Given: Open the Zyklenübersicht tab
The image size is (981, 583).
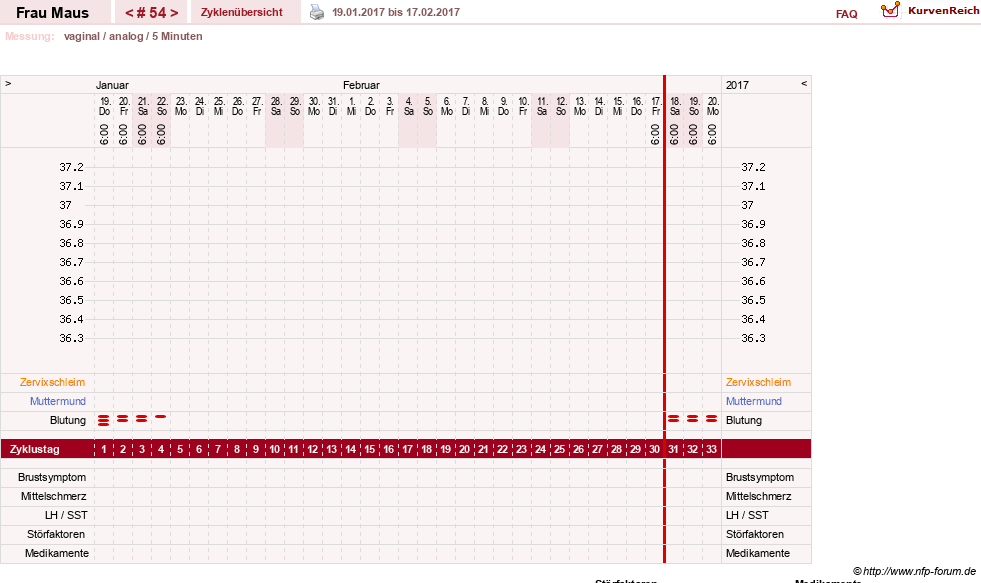Looking at the screenshot, I should tap(241, 12).
